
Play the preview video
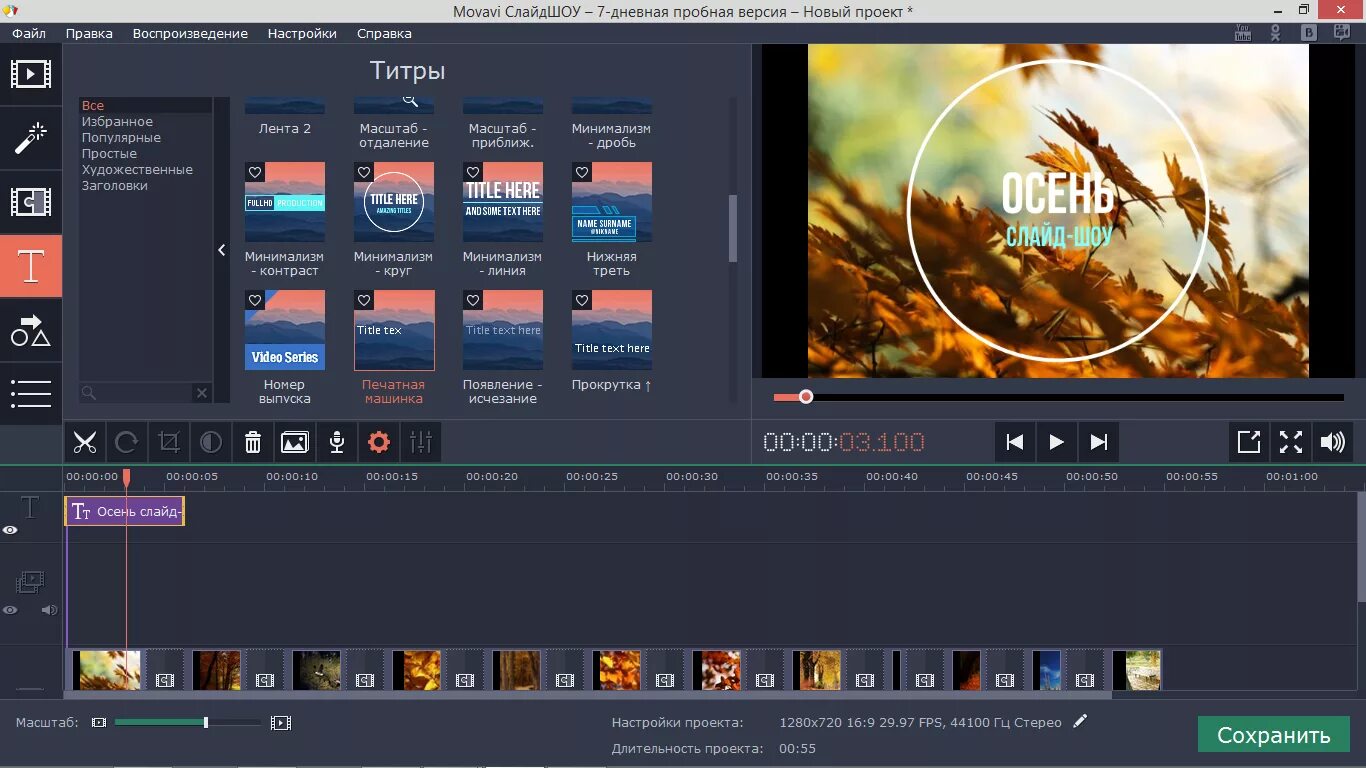coord(1056,441)
